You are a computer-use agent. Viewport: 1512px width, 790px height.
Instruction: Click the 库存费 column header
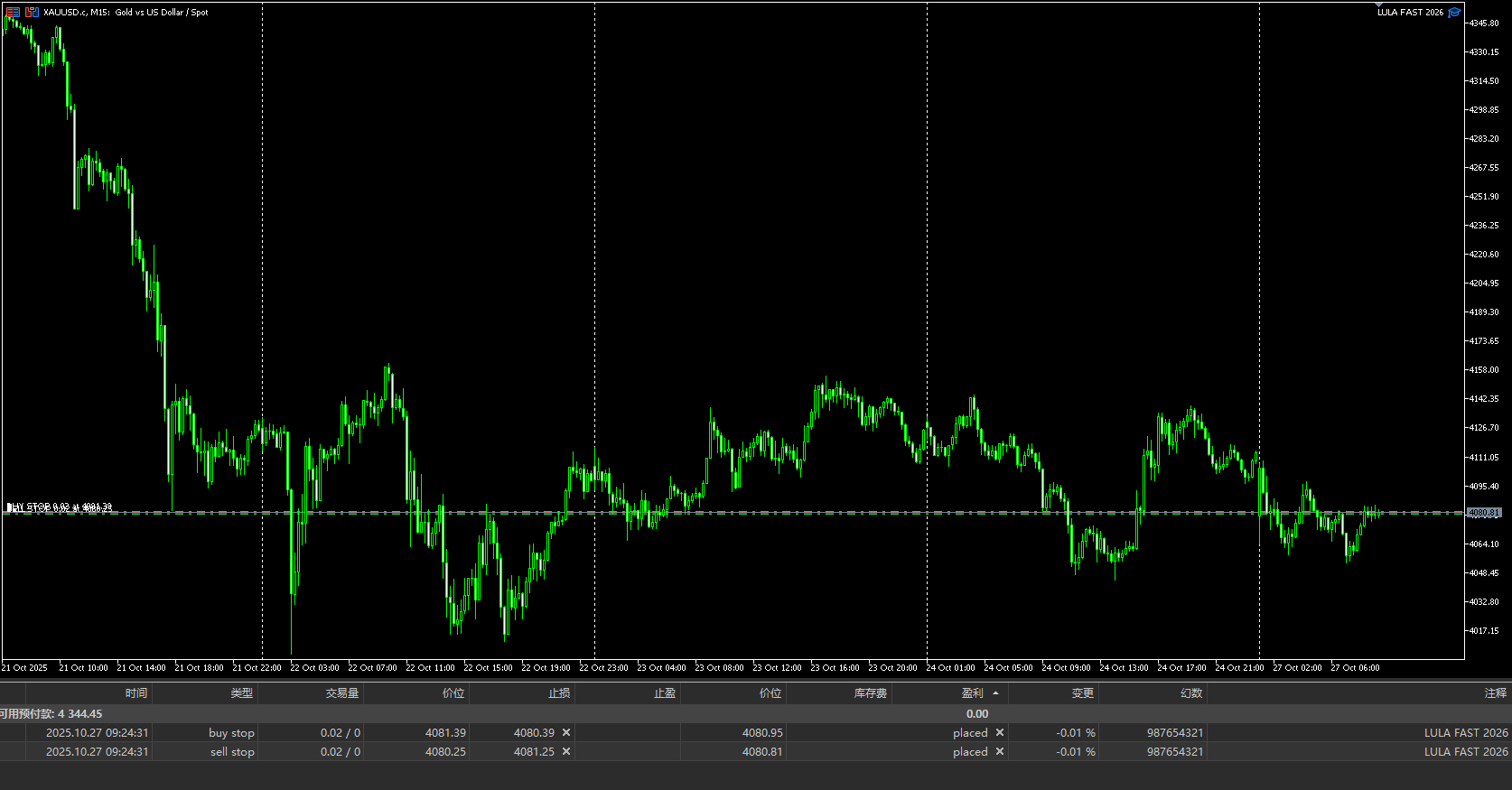[871, 693]
